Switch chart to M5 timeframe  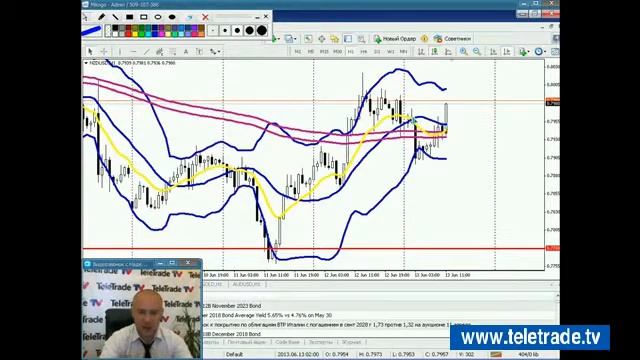[x=311, y=51]
